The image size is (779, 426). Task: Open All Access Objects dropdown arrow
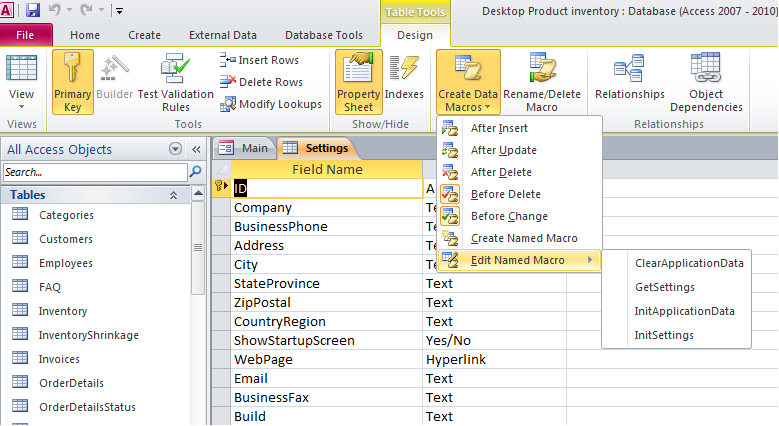coord(176,149)
